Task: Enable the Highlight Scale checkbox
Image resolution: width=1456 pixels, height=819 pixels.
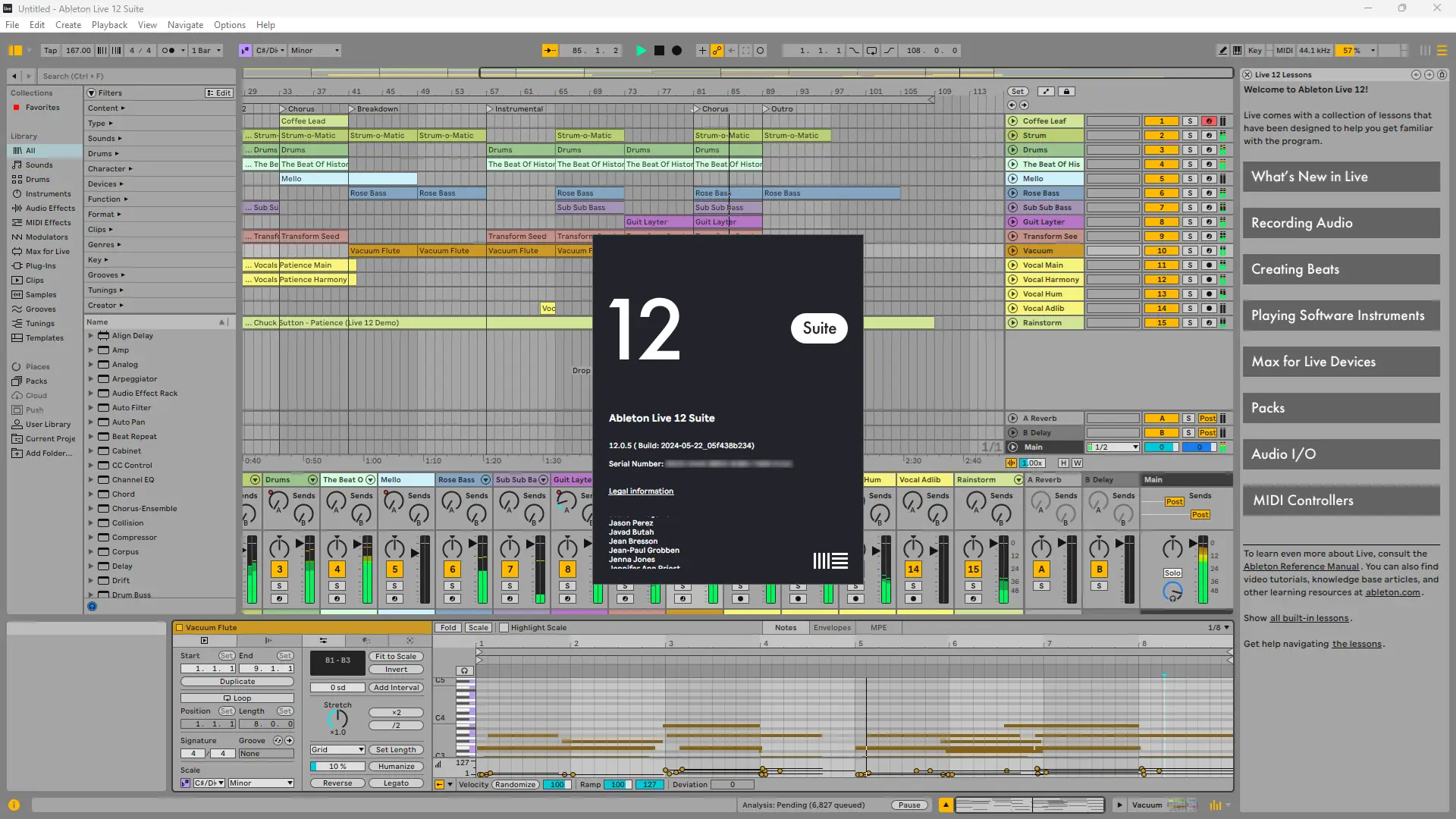Action: (504, 628)
